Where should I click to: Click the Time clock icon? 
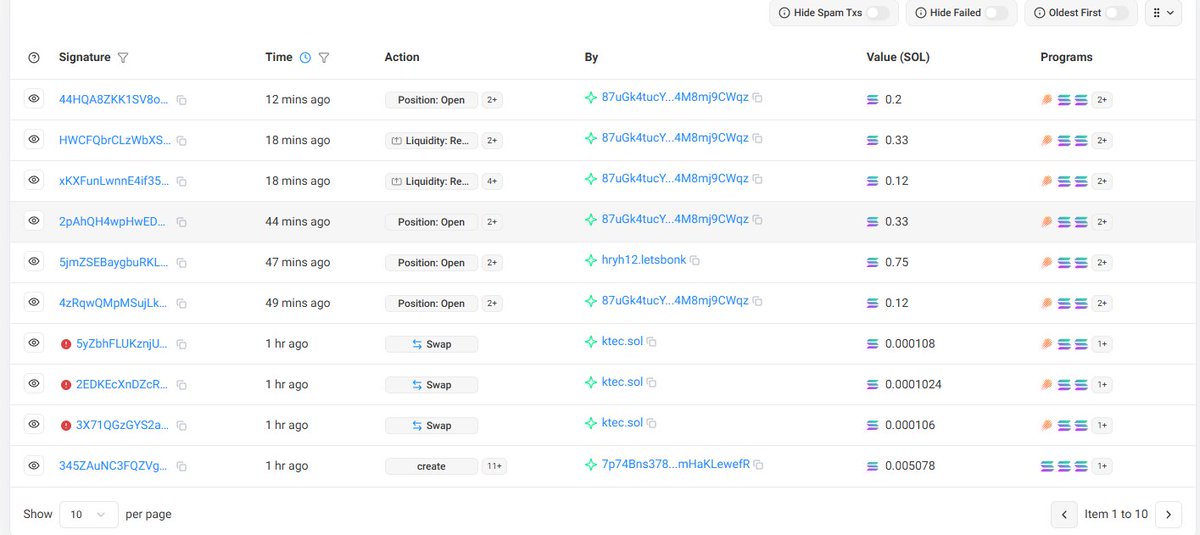pyautogui.click(x=305, y=58)
